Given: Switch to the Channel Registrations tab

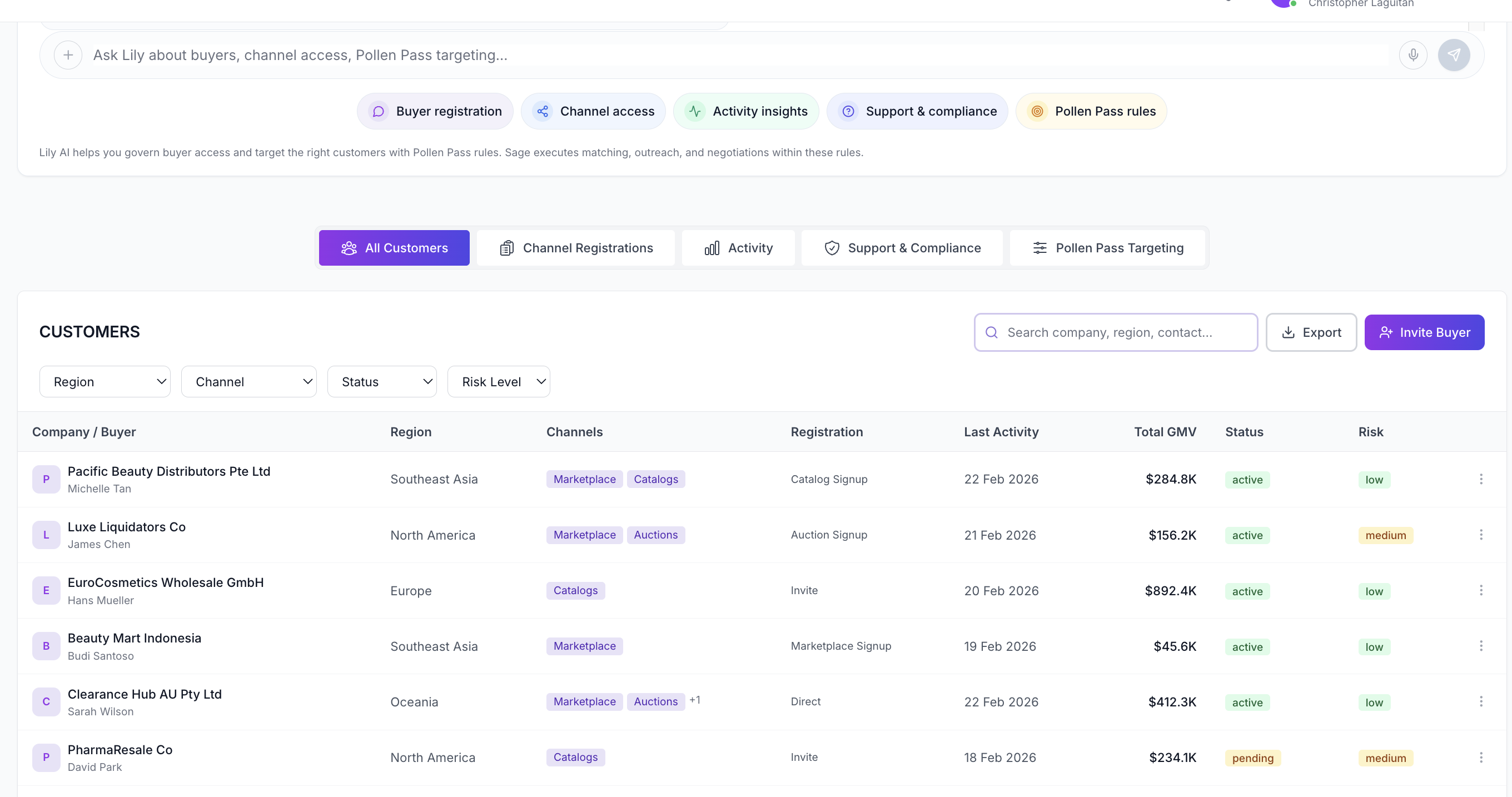Looking at the screenshot, I should (576, 248).
